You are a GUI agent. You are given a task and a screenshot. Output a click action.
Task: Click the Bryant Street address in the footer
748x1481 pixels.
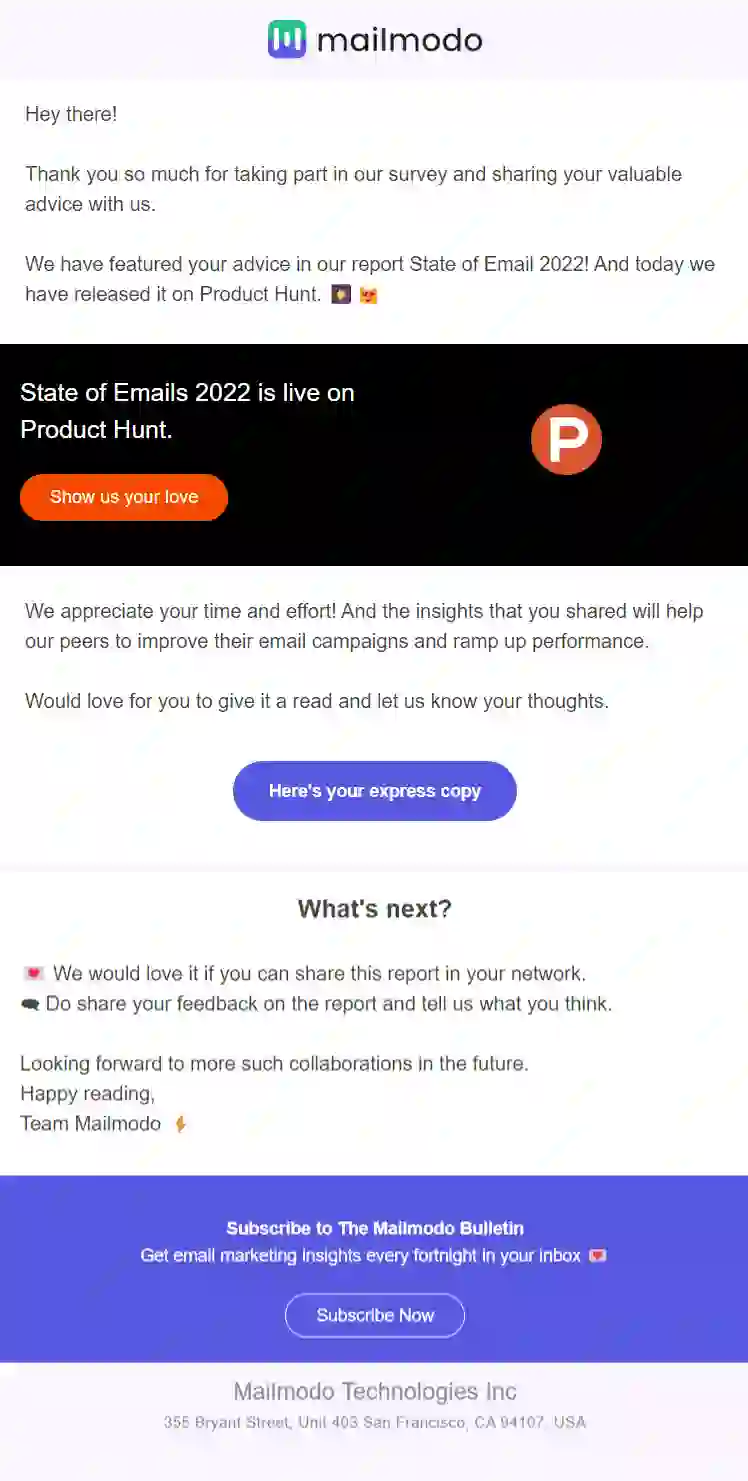(x=374, y=1422)
